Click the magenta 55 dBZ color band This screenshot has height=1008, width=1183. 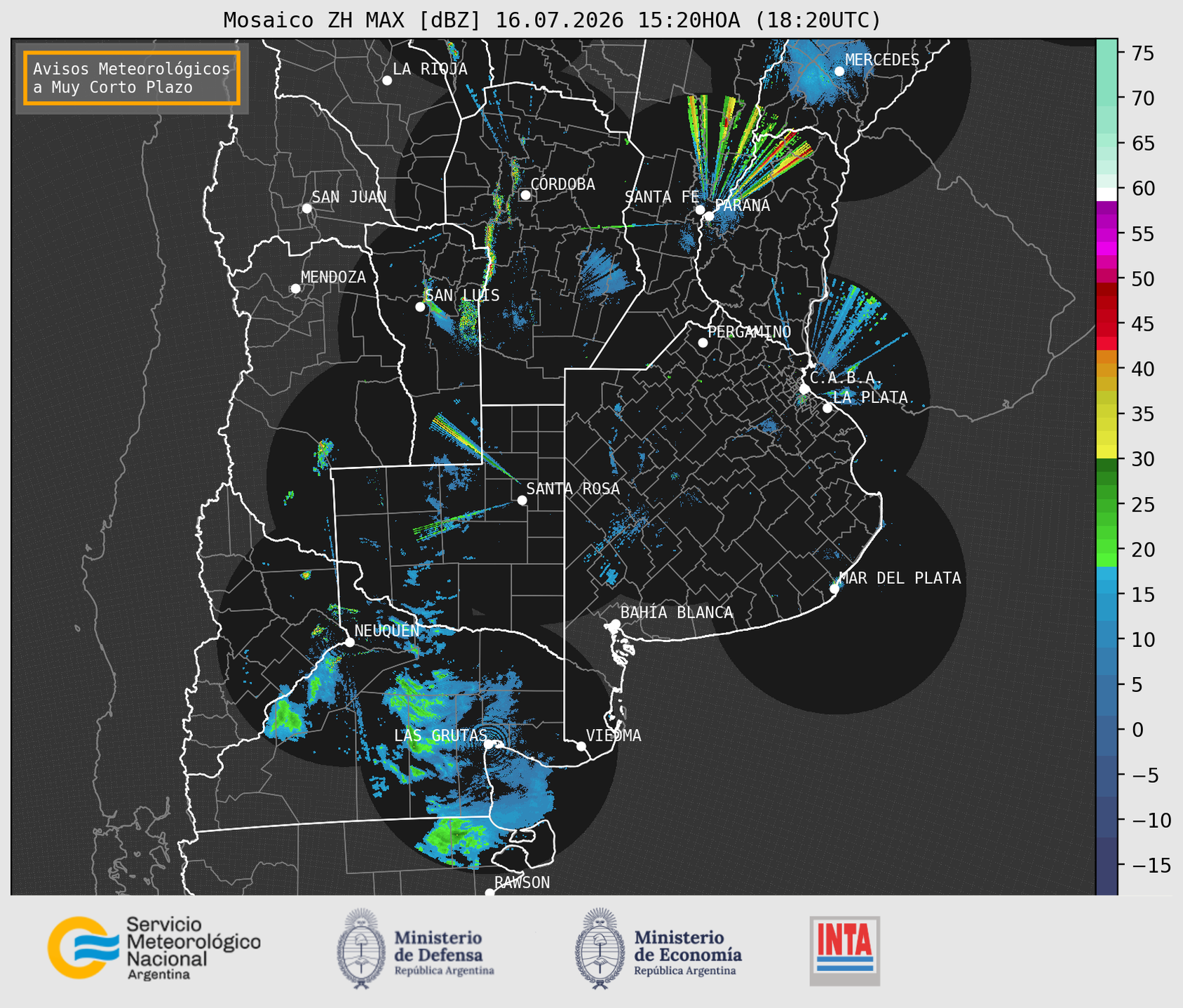coord(1107,234)
